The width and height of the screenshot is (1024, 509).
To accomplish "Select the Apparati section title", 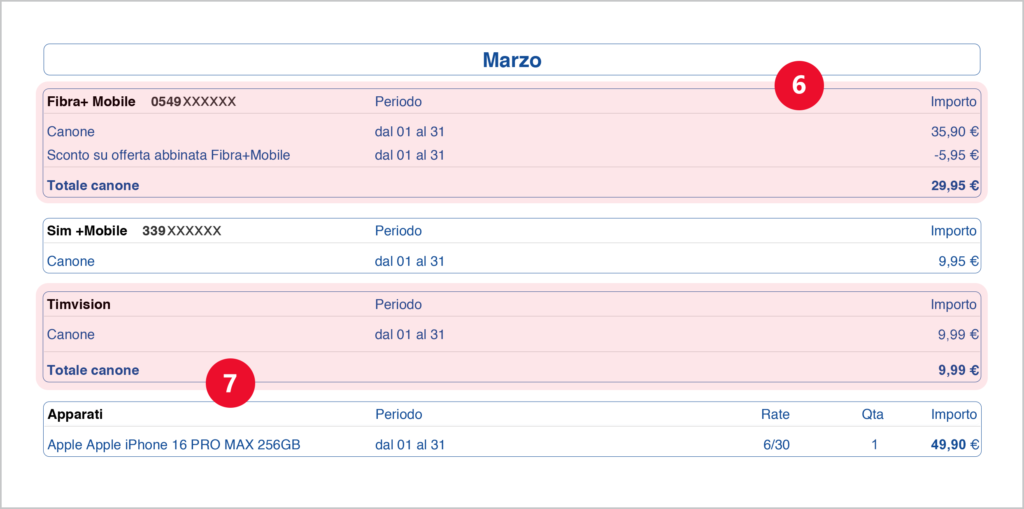I will tap(74, 414).
